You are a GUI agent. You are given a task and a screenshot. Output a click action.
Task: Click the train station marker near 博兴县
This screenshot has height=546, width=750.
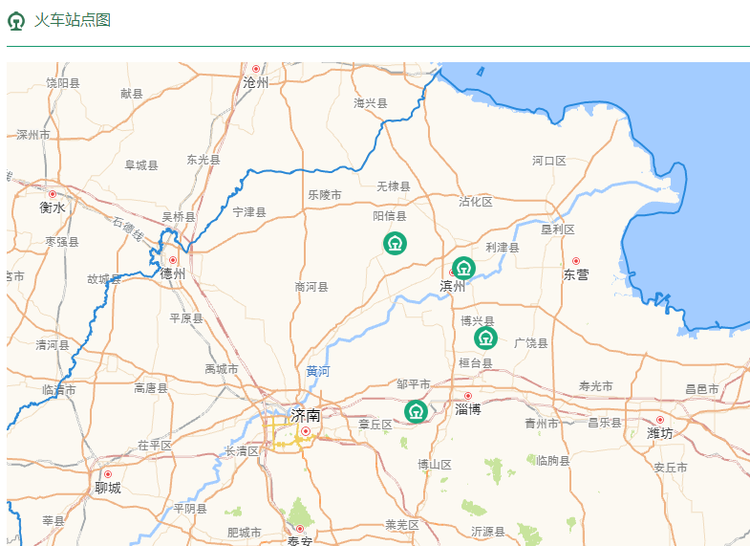tap(486, 338)
